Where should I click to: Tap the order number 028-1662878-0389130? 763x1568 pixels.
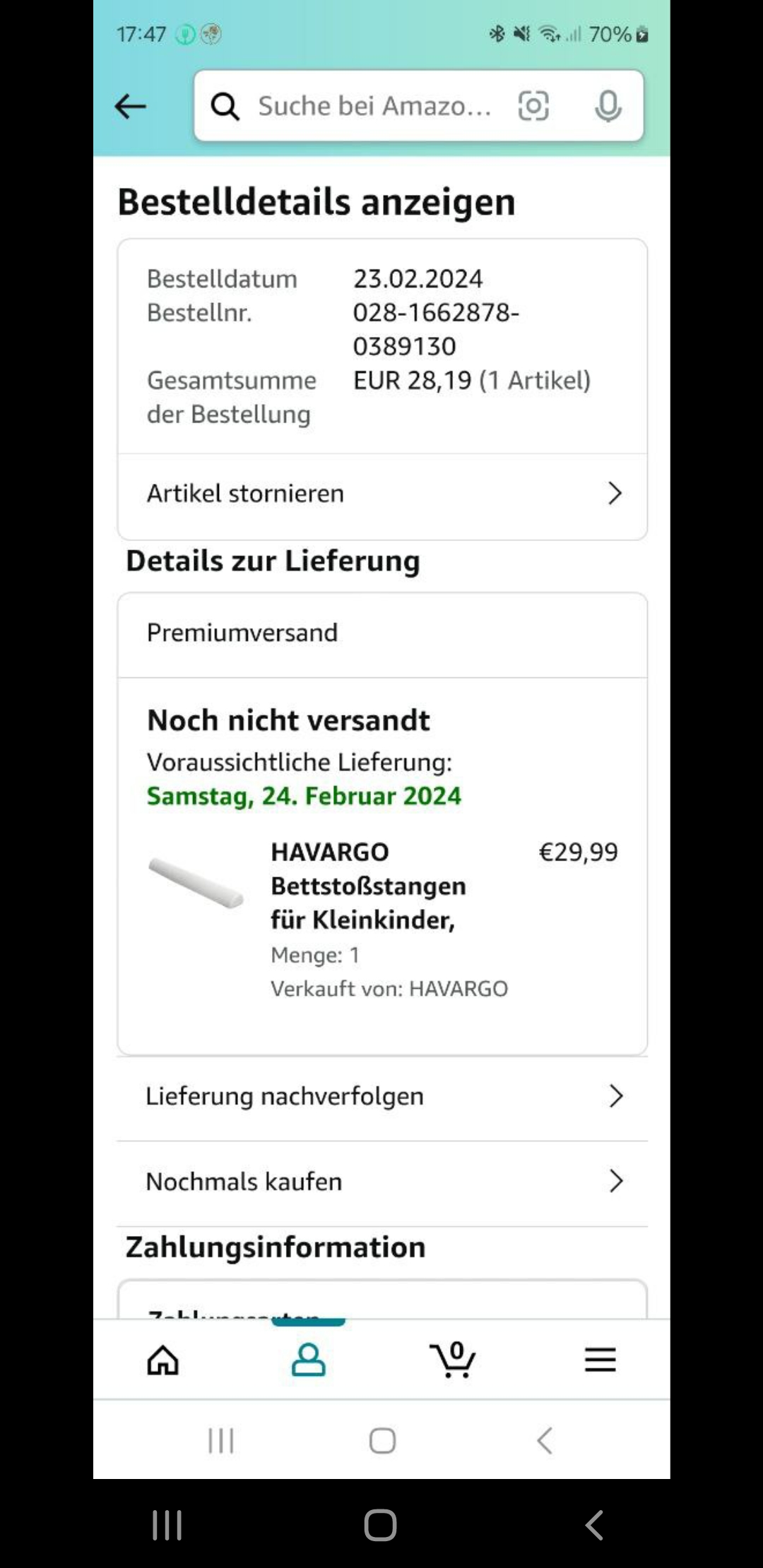[436, 329]
